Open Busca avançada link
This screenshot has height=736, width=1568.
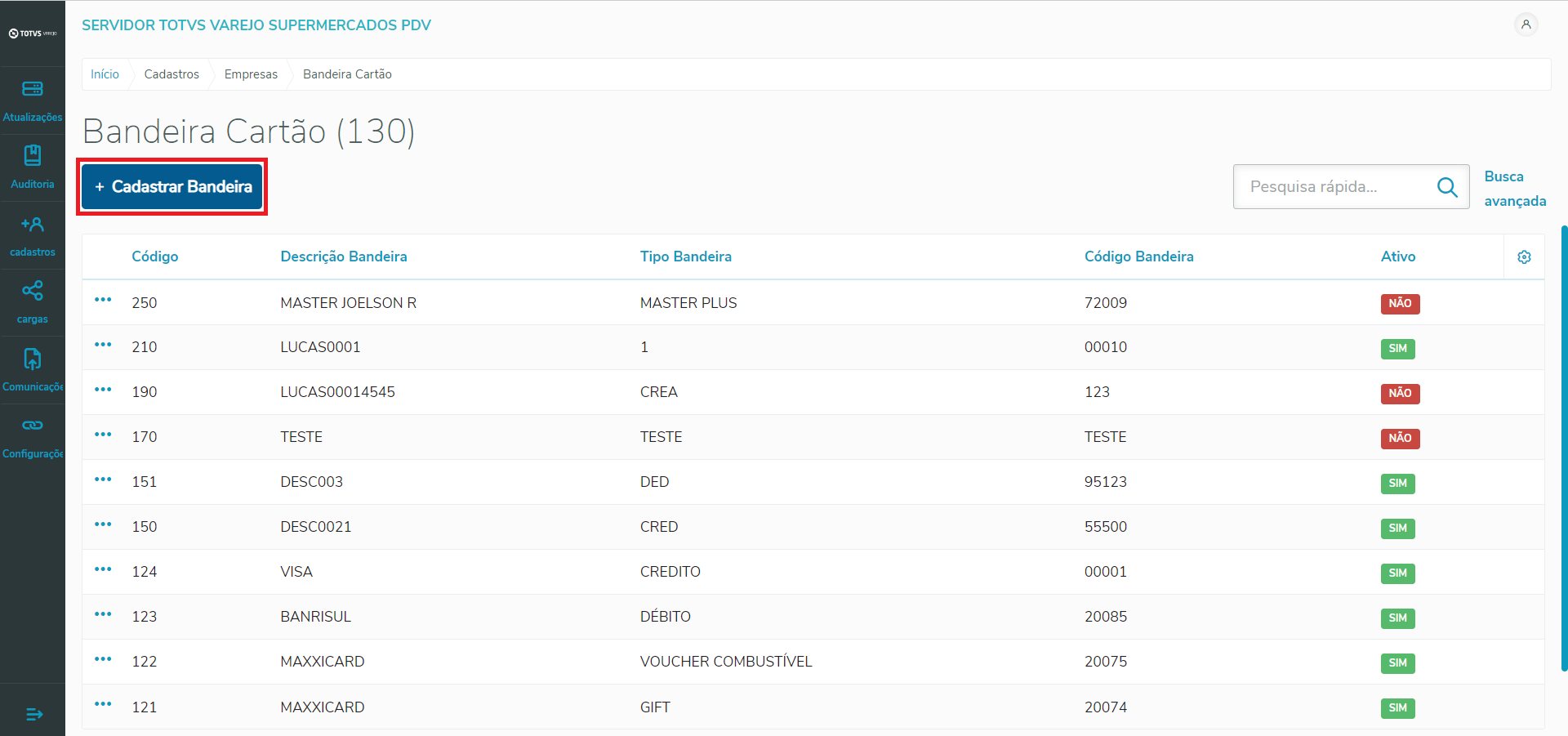(1515, 189)
